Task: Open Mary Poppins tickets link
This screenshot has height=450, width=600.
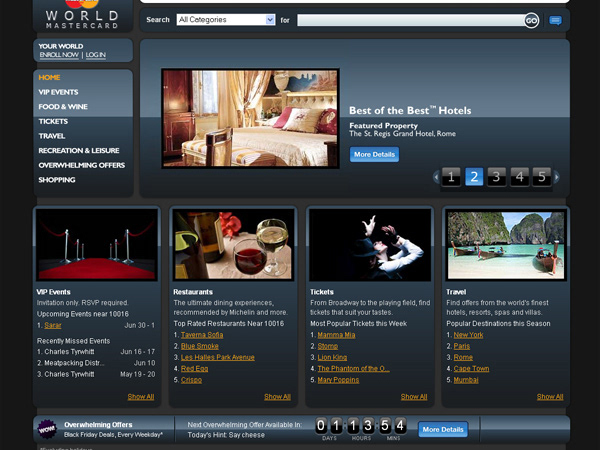Action: 338,380
